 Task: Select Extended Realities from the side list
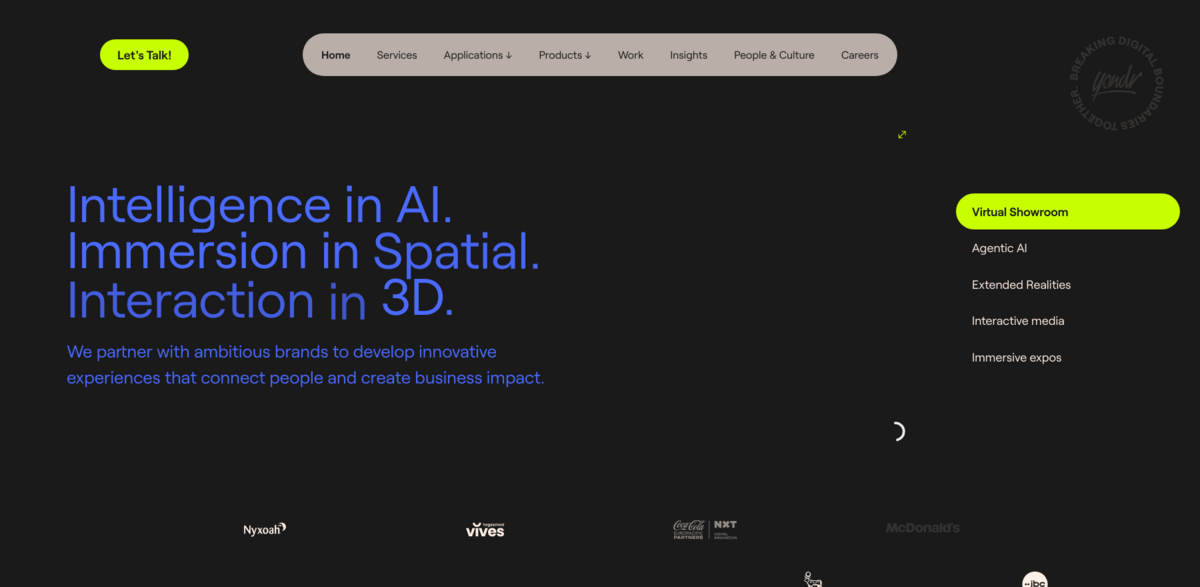[x=1021, y=285]
